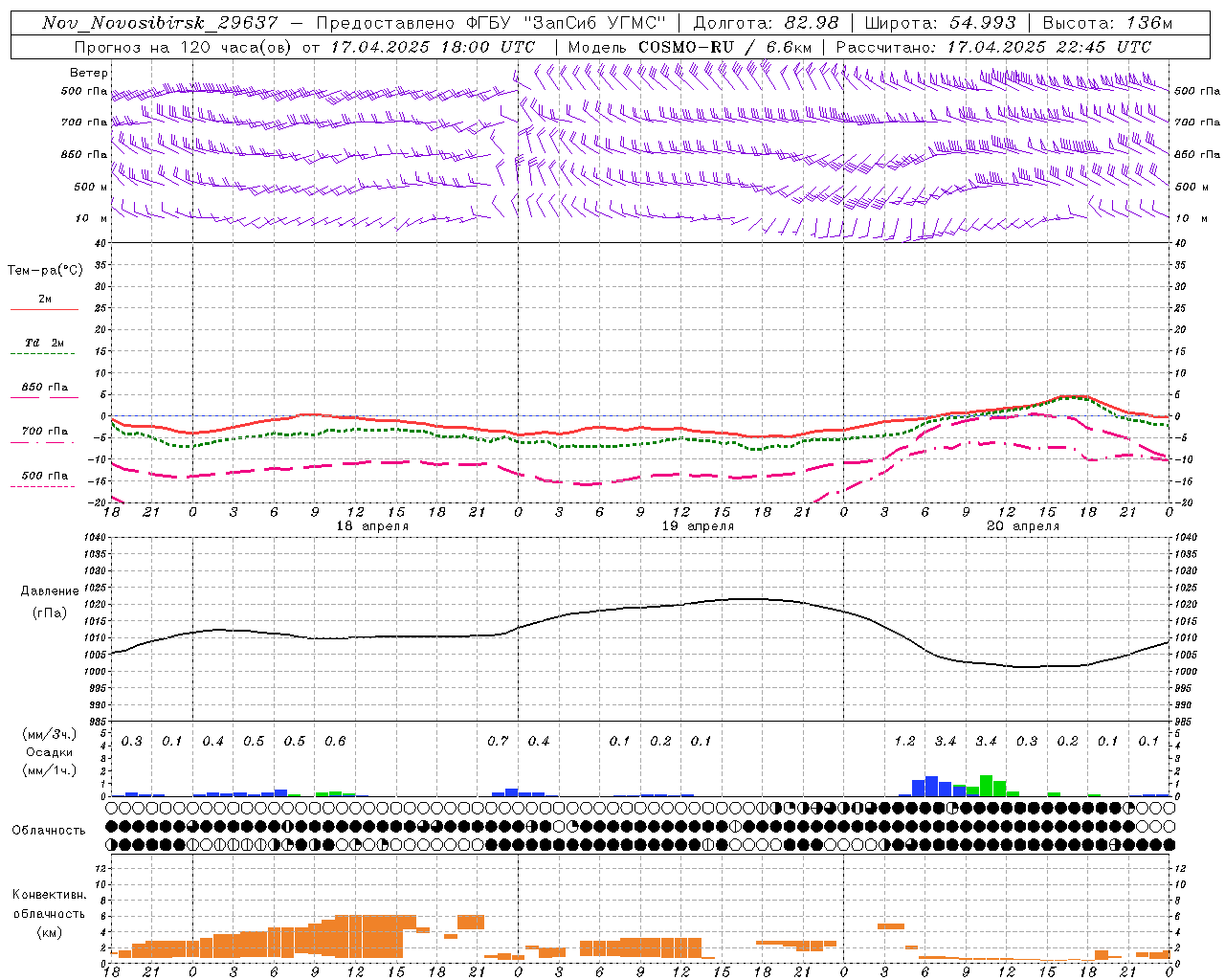Click the latitude value "Широта: 54.993"

pos(940,23)
